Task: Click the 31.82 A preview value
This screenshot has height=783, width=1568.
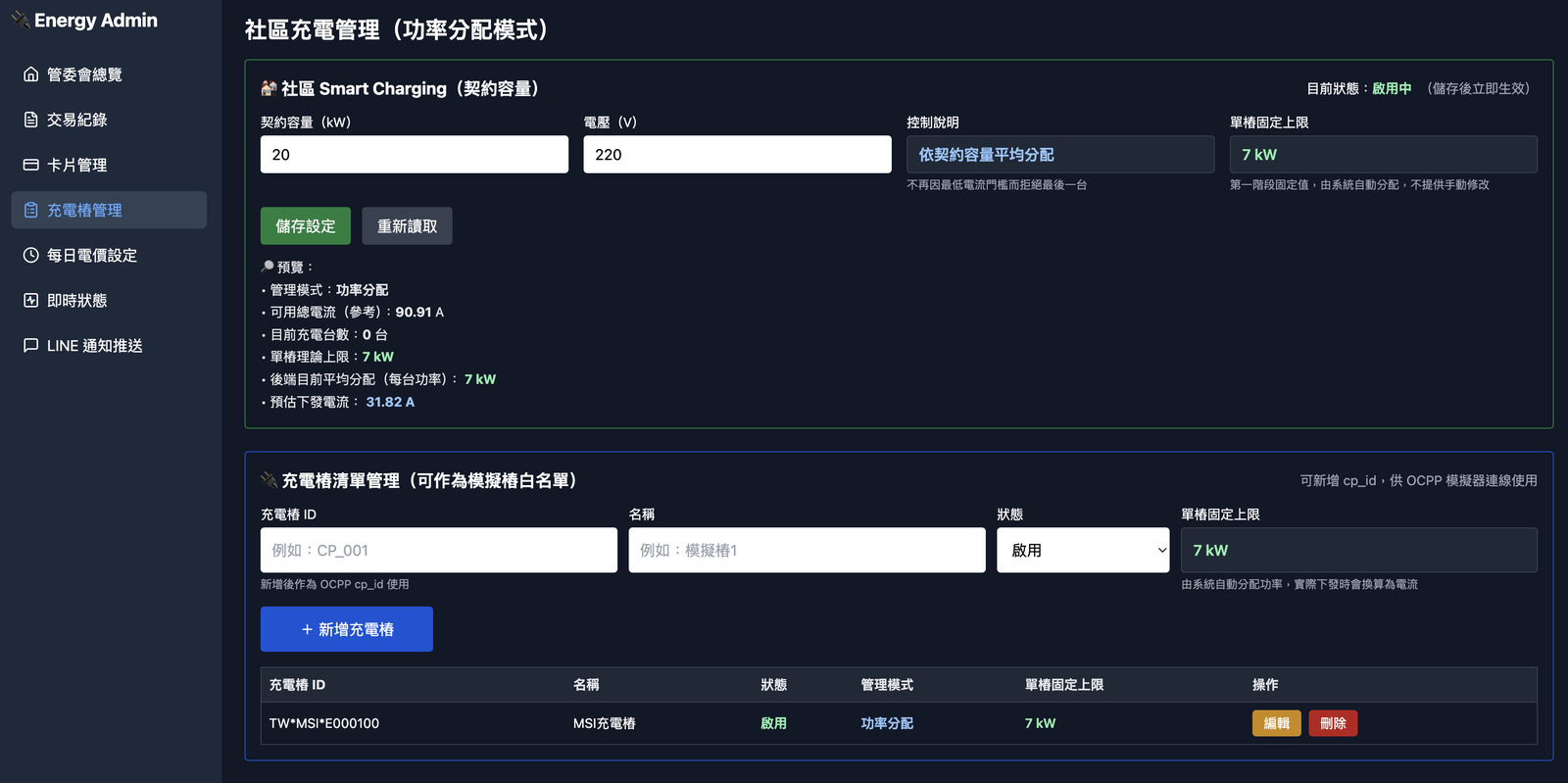Action: point(390,402)
